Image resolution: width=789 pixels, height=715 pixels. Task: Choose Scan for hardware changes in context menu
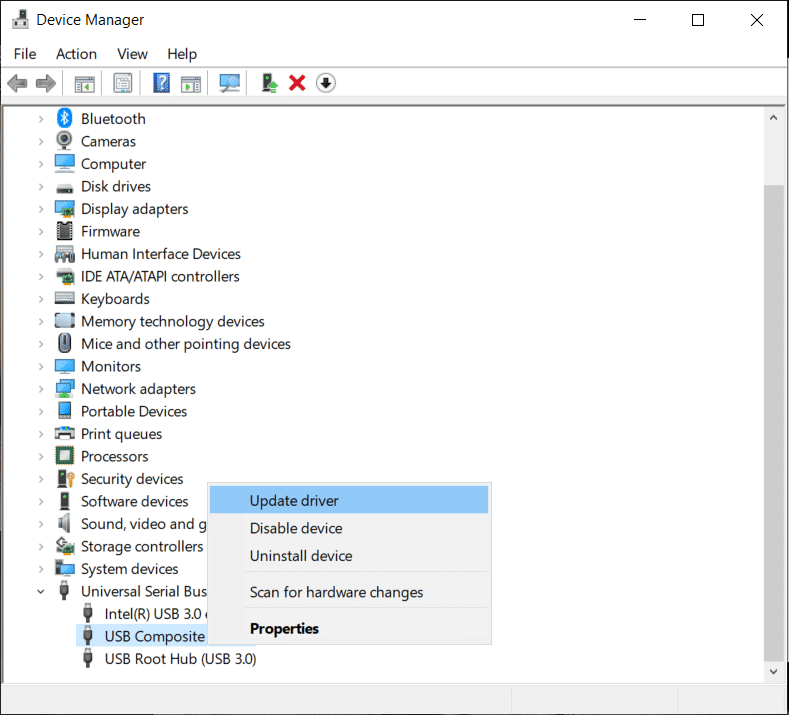349,592
